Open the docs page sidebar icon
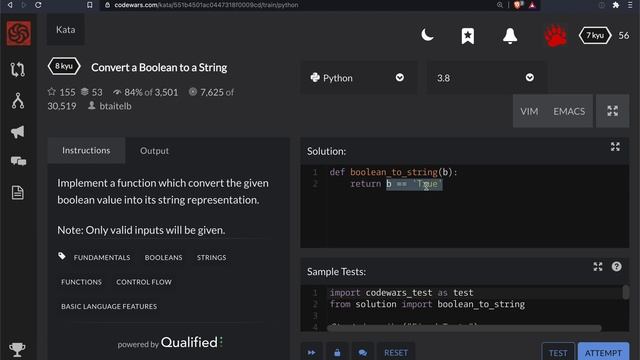The image size is (640, 360). coord(18,192)
